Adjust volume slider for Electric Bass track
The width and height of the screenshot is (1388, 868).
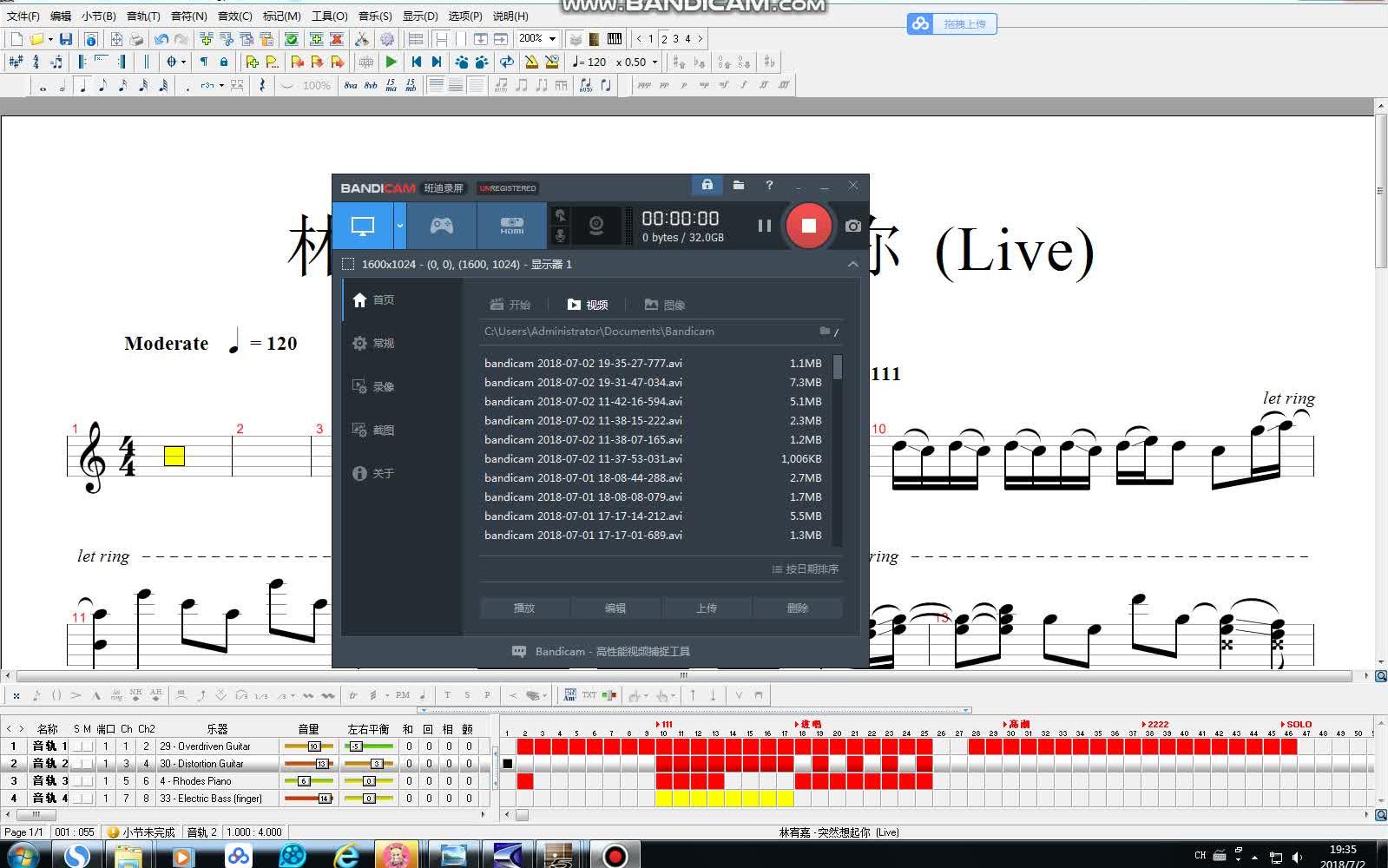[x=308, y=799]
